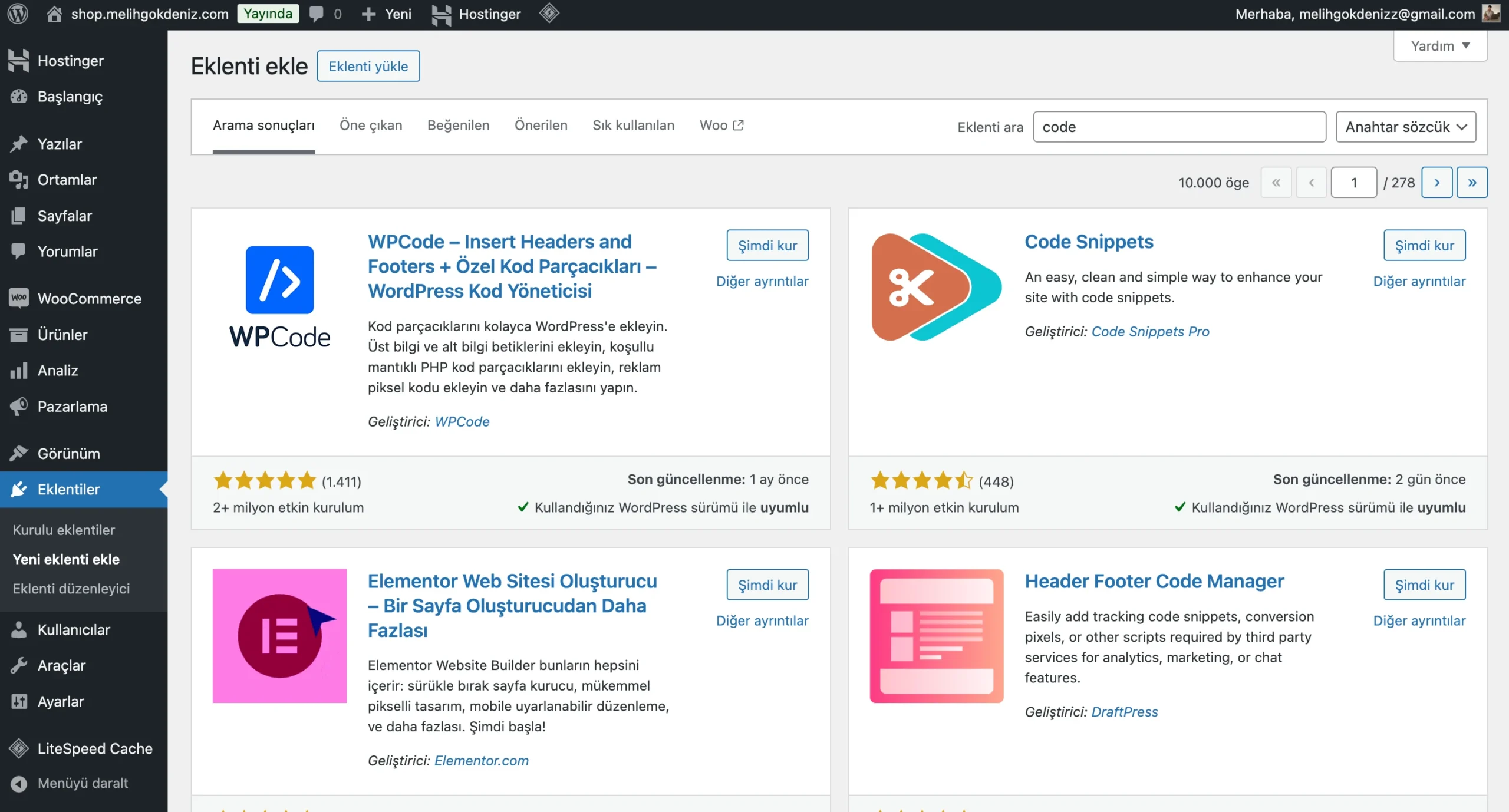Click the Başlangıç dashboard icon
Viewport: 1509px width, 812px height.
(19, 96)
